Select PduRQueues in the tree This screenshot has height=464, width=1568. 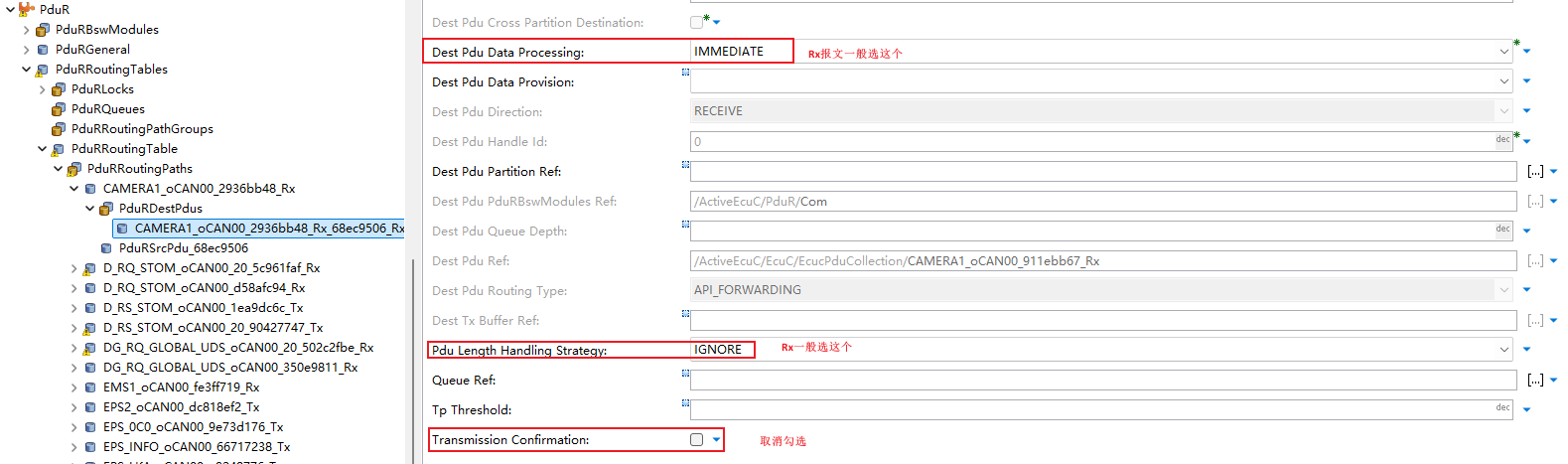click(108, 109)
